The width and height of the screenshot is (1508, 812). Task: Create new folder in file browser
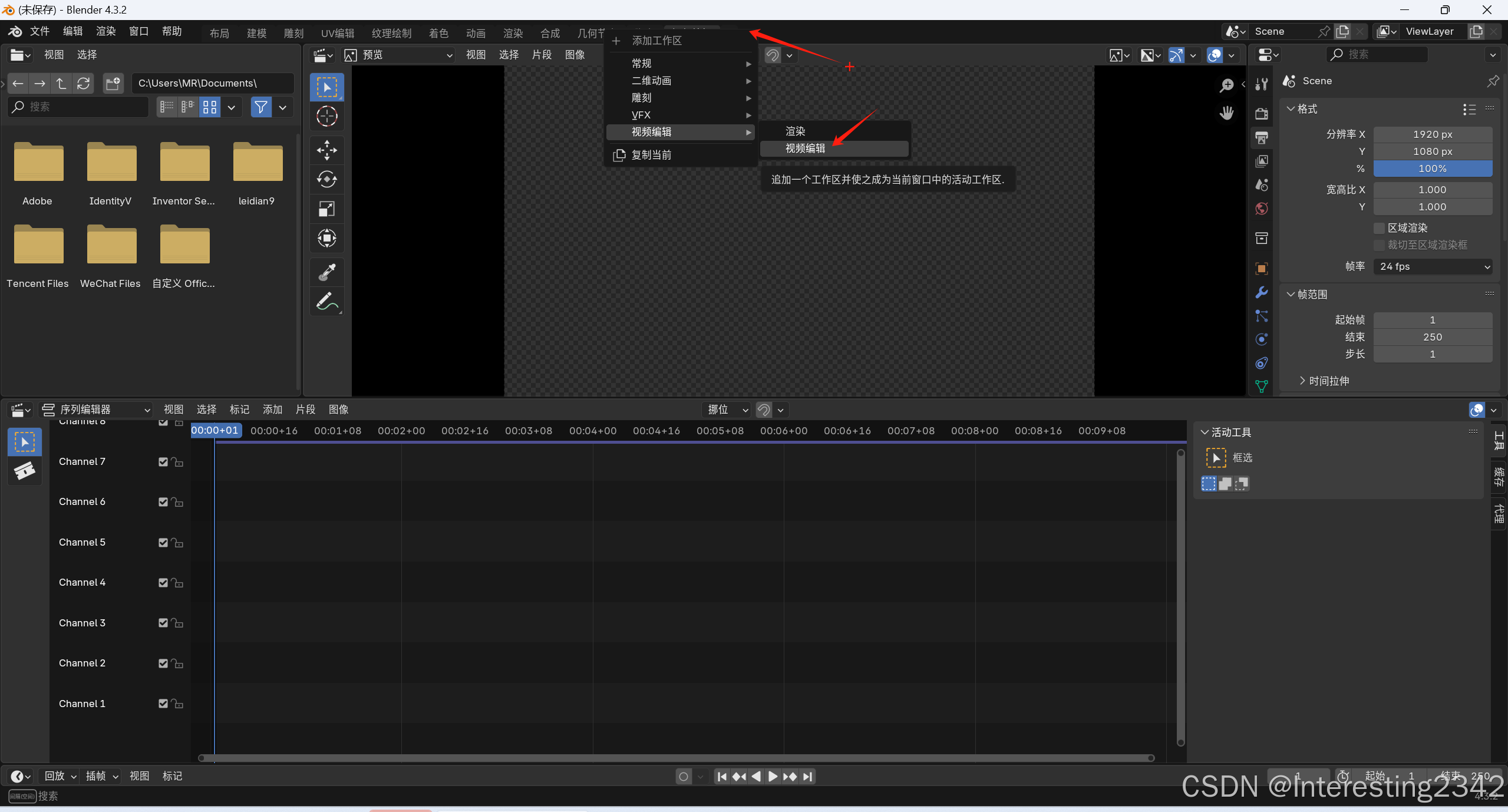(113, 83)
